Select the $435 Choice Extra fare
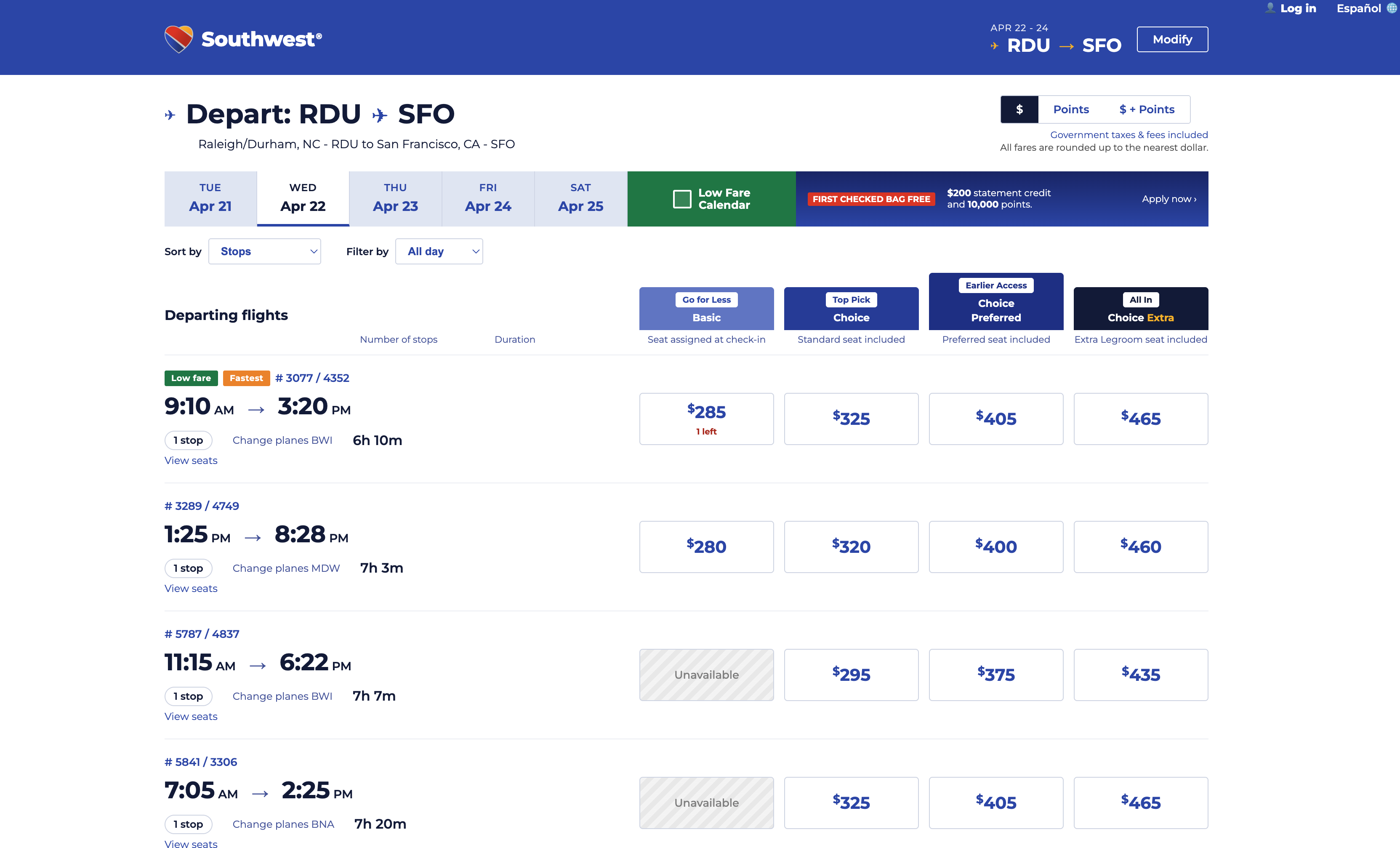 [x=1140, y=675]
